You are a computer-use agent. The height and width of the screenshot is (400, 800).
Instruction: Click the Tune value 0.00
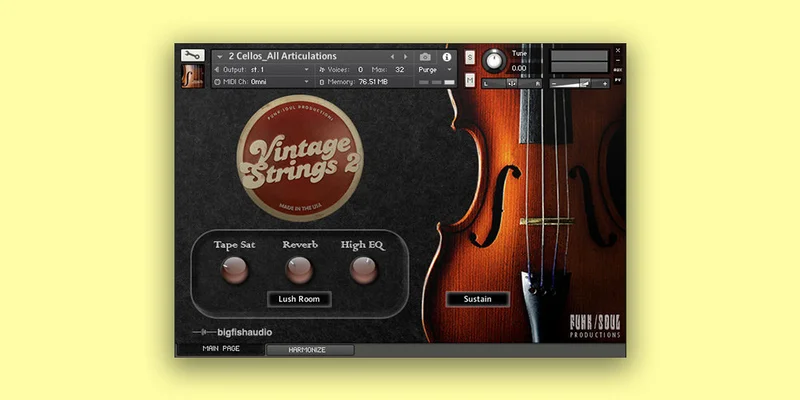tap(519, 68)
